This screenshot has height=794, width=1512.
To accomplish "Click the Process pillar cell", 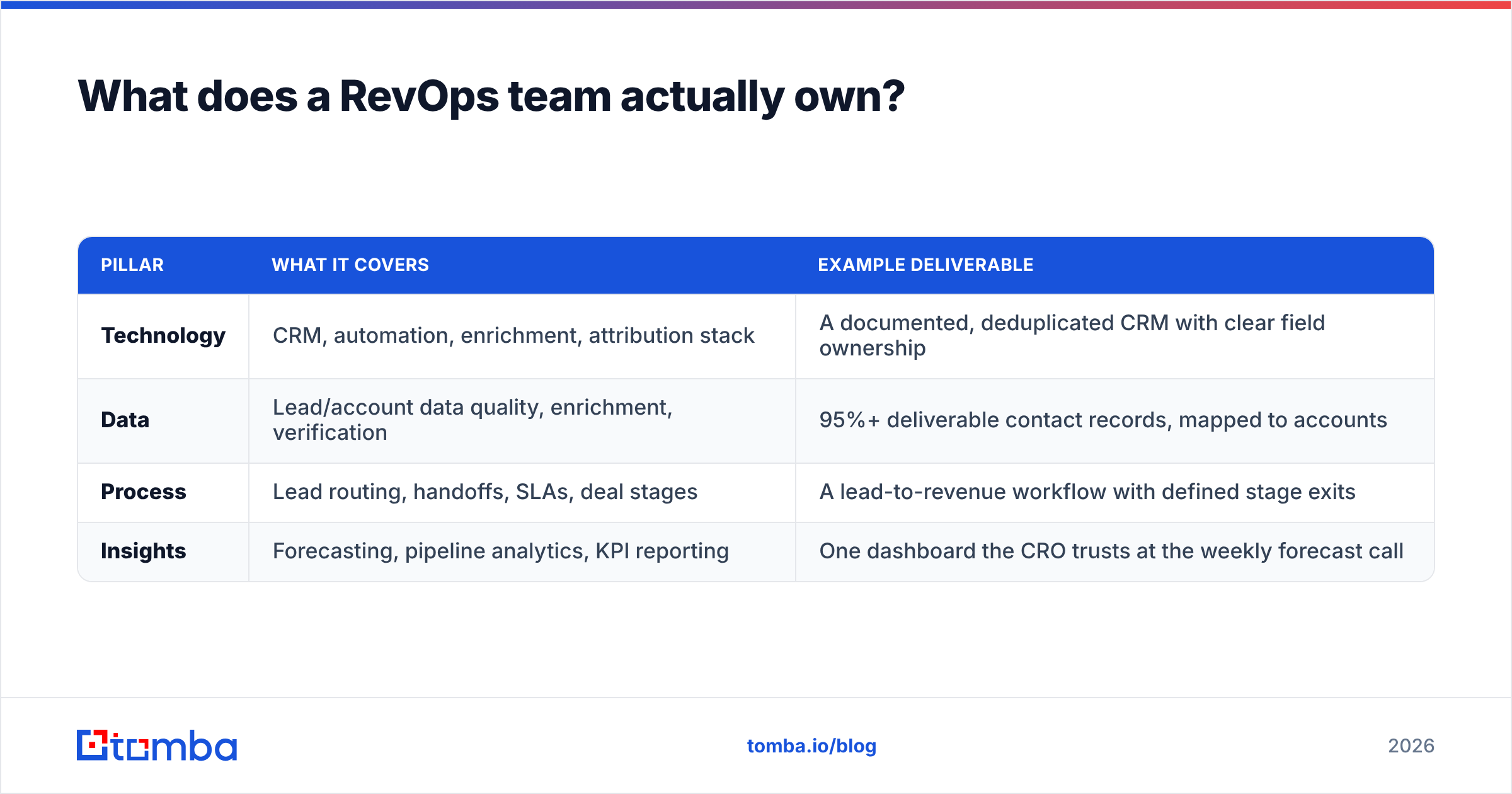I will pos(163,492).
